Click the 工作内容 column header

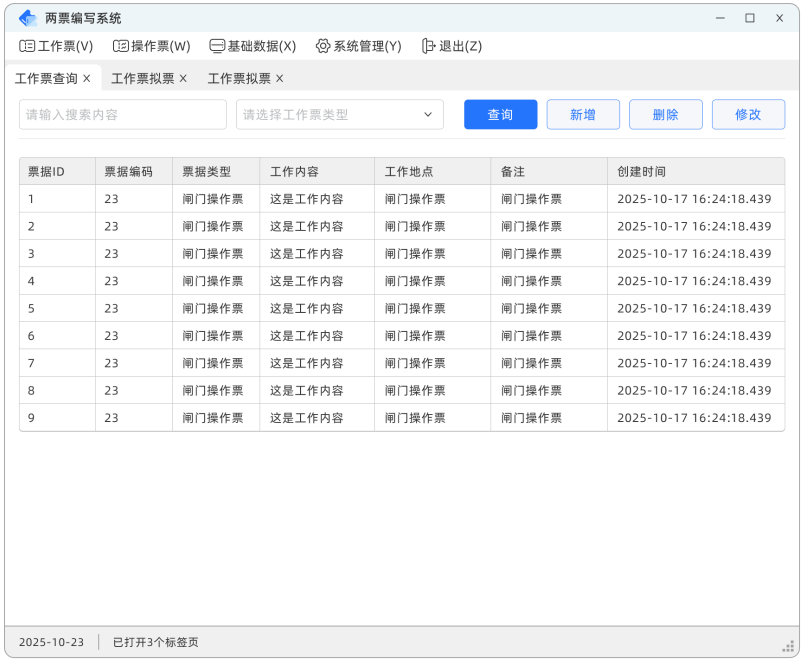click(317, 171)
